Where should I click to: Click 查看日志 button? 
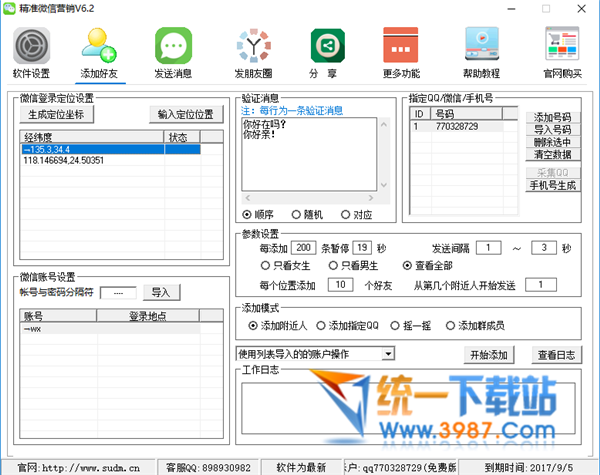[x=557, y=355]
